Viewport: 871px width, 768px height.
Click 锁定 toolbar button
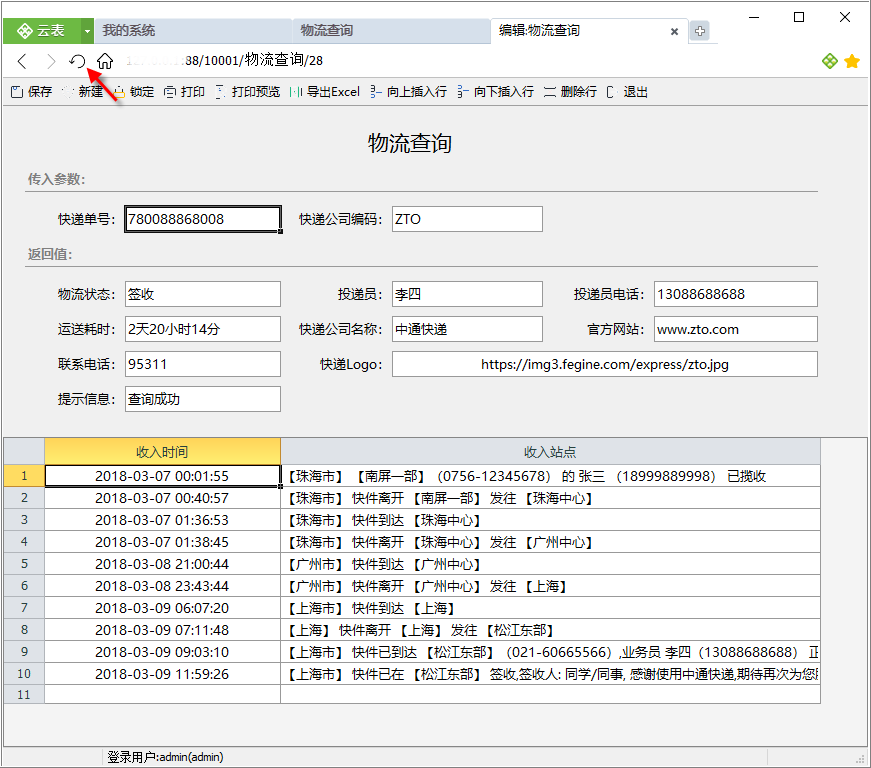(x=134, y=92)
